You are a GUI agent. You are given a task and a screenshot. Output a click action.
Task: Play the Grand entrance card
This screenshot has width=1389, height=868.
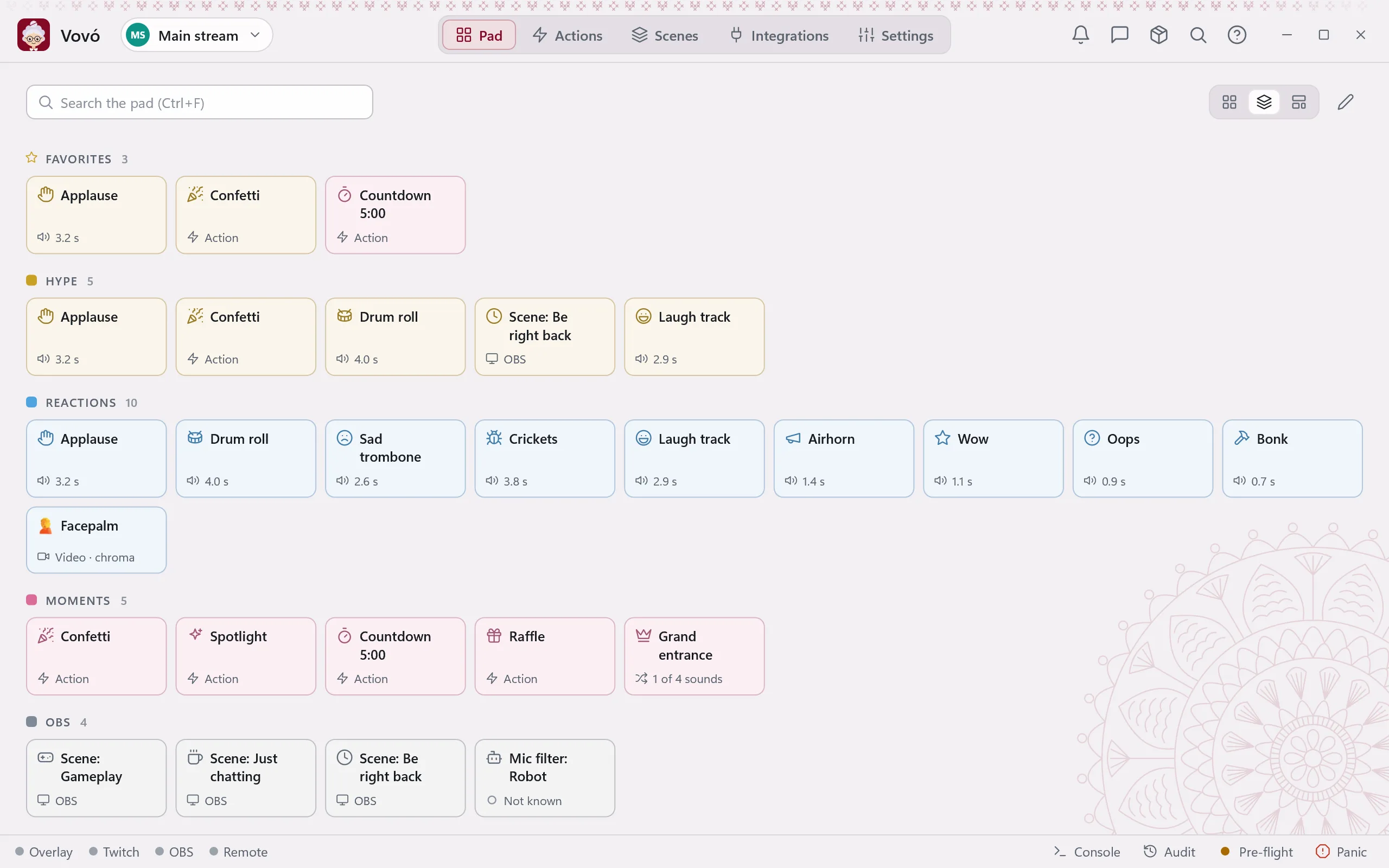(x=694, y=656)
